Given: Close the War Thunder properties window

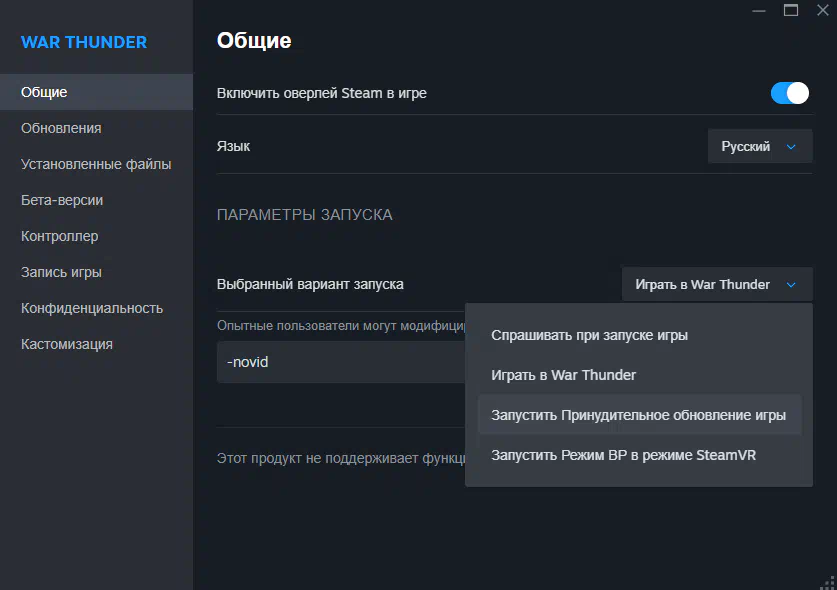Looking at the screenshot, I should click(822, 10).
